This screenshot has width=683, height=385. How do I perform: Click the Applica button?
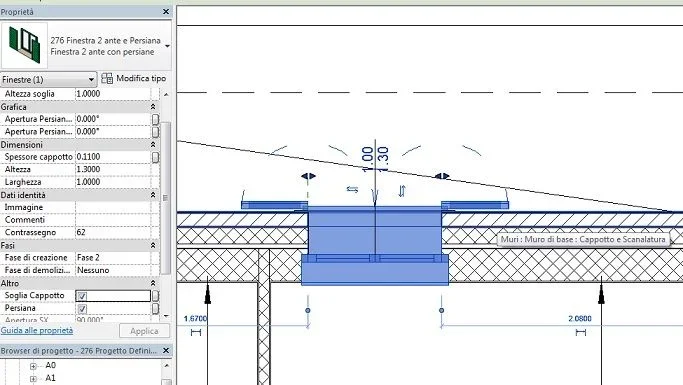click(144, 331)
